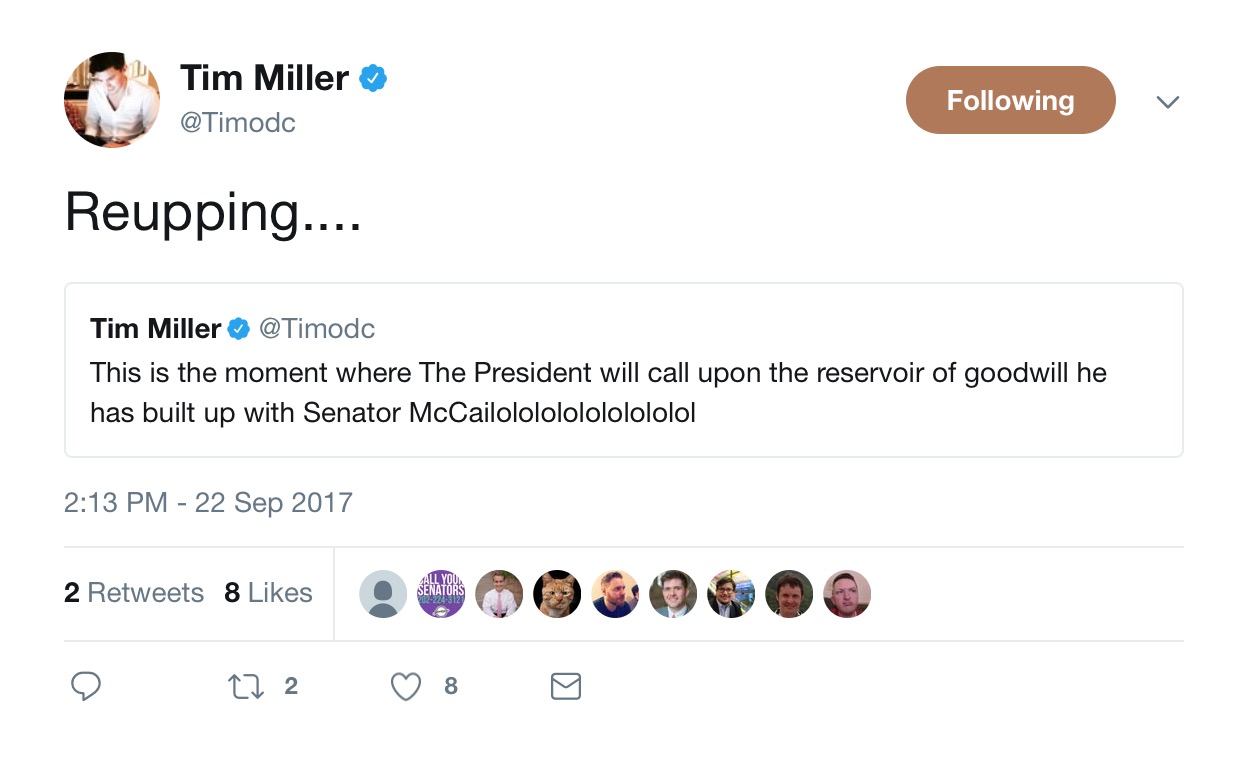Image resolution: width=1258 pixels, height=762 pixels.
Task: Like the tweet with the heart icon
Action: click(x=405, y=686)
